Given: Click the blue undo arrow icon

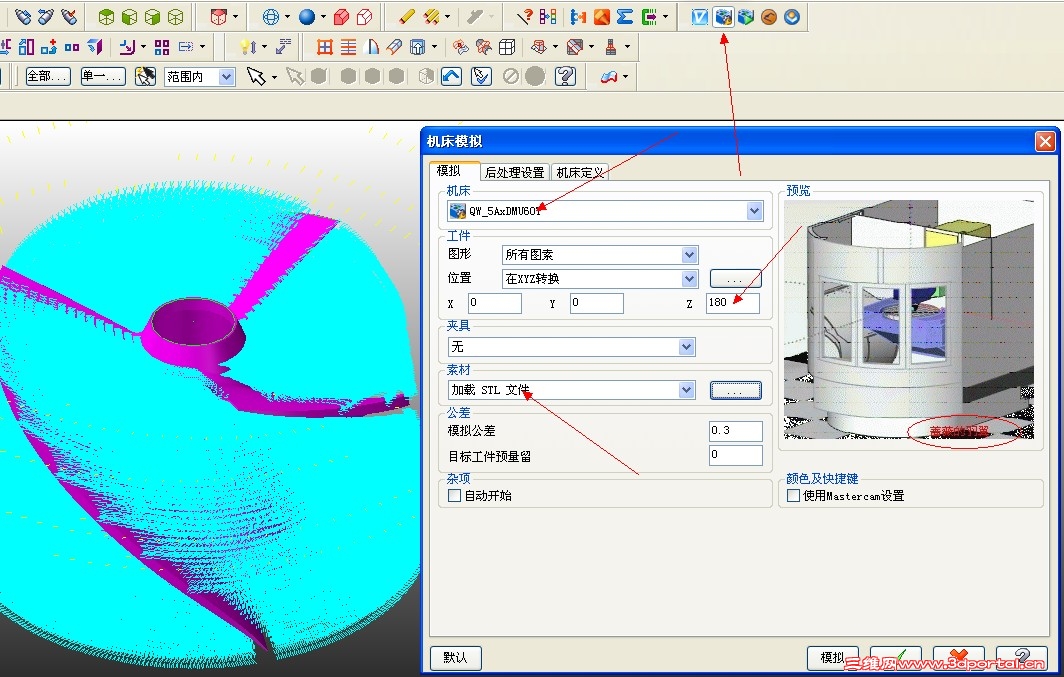Looking at the screenshot, I should (x=451, y=76).
